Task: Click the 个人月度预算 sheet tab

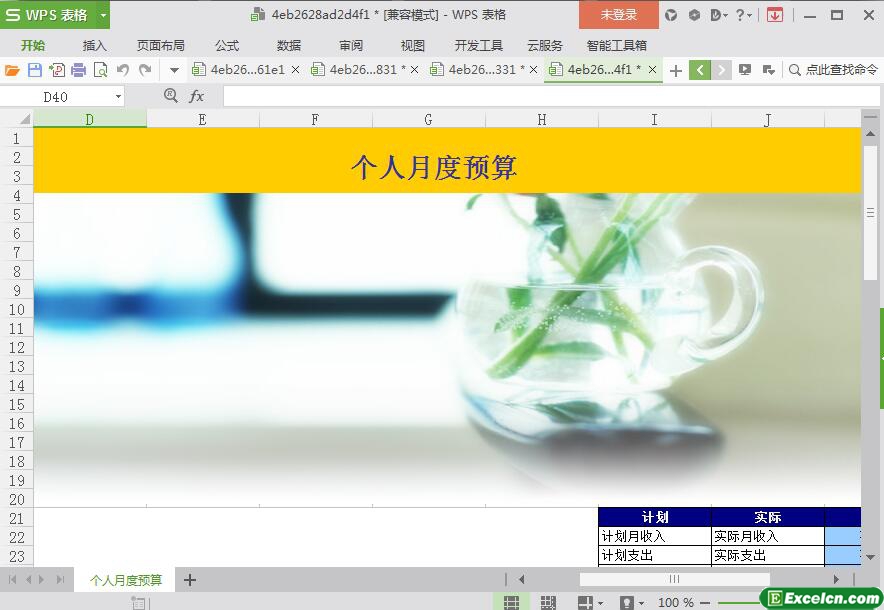Action: coord(125,580)
